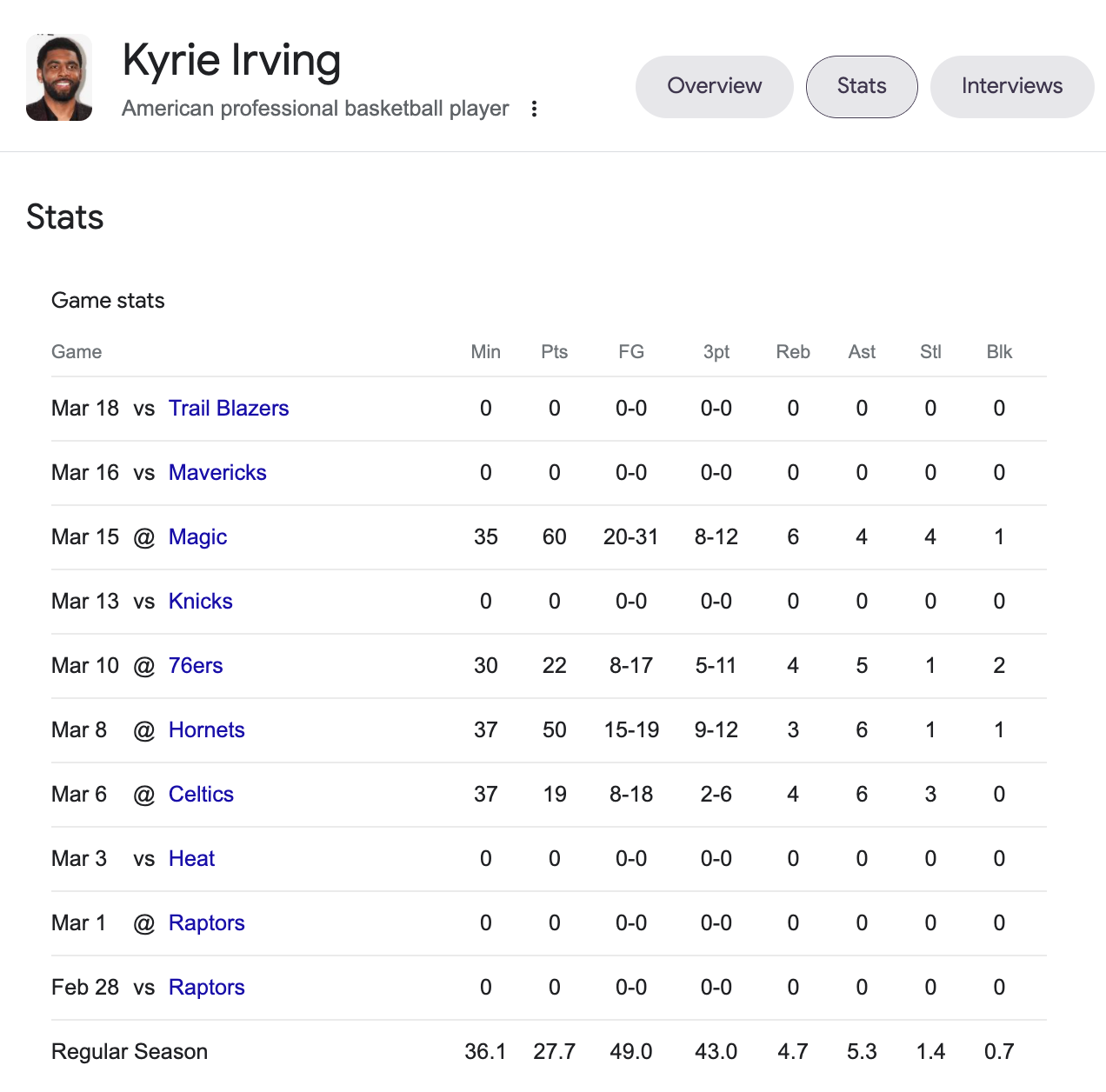Click the Regular Season averages row
Image resolution: width=1106 pixels, height=1092 pixels.
[130, 1052]
